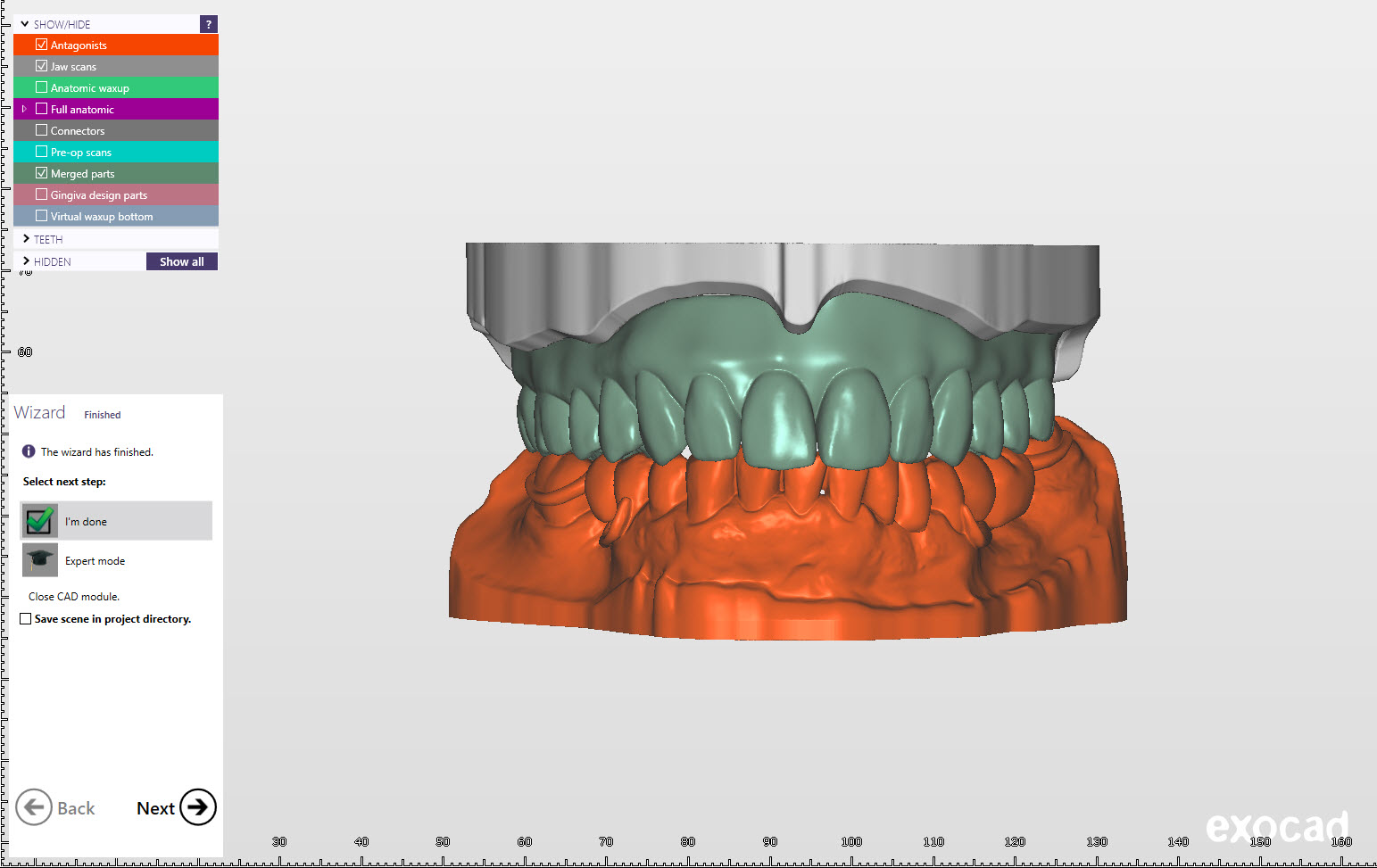1377x868 pixels.
Task: Click the Full anatomic label
Action: coord(82,110)
